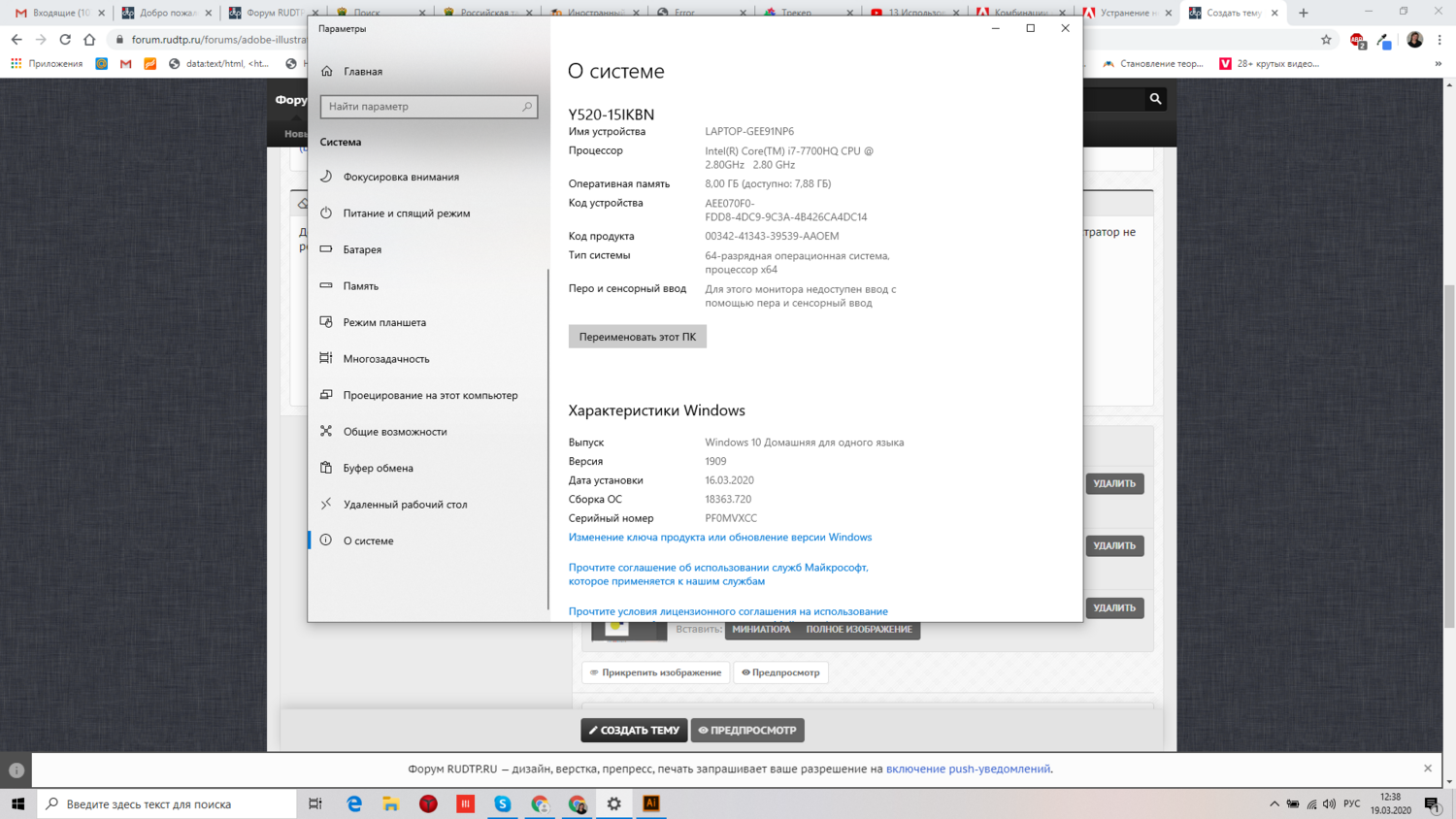Viewport: 1456px width, 819px height.
Task: Open the license terms link at the bottom
Action: click(728, 611)
